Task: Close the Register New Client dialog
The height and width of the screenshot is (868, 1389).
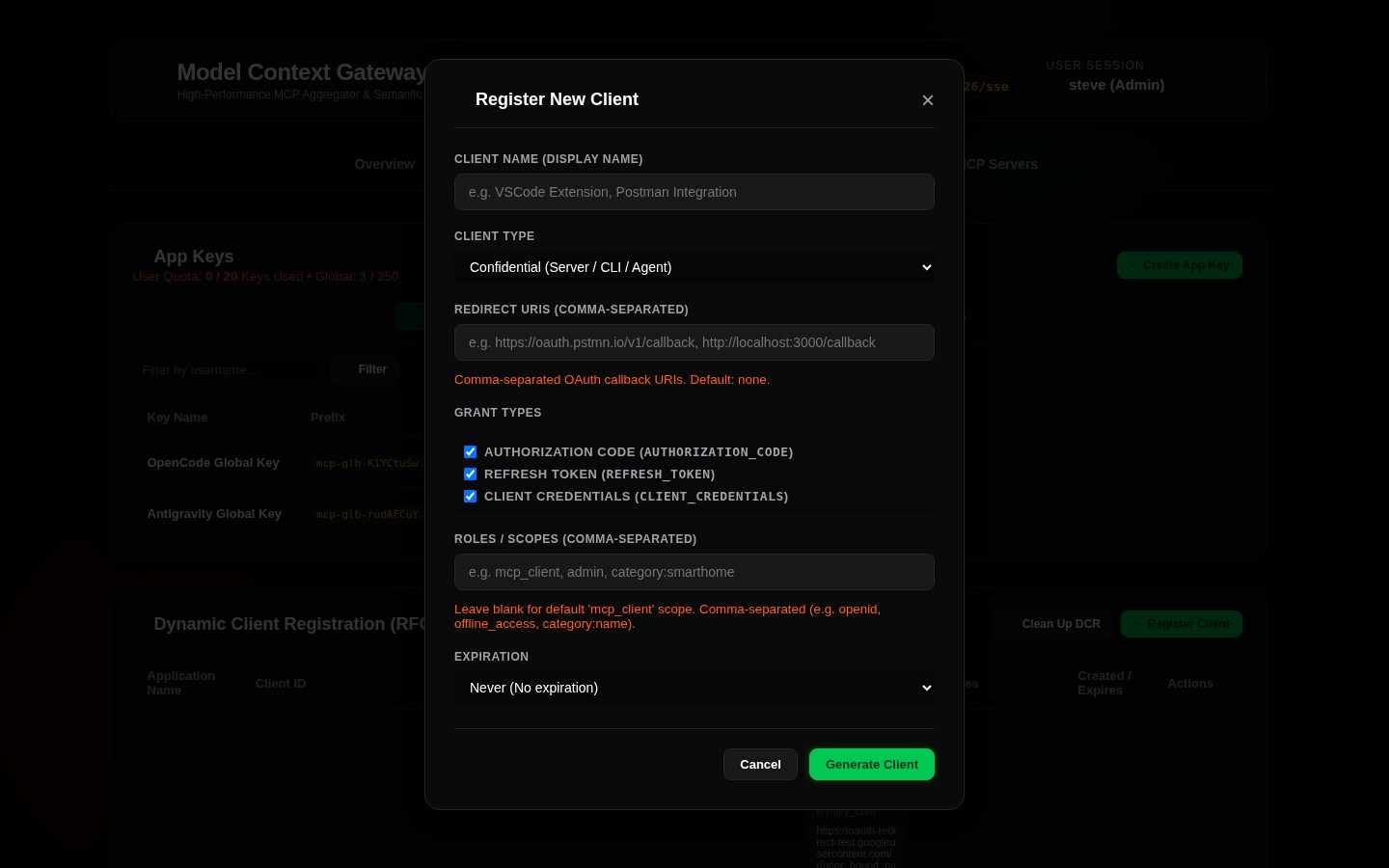Action: tap(928, 100)
